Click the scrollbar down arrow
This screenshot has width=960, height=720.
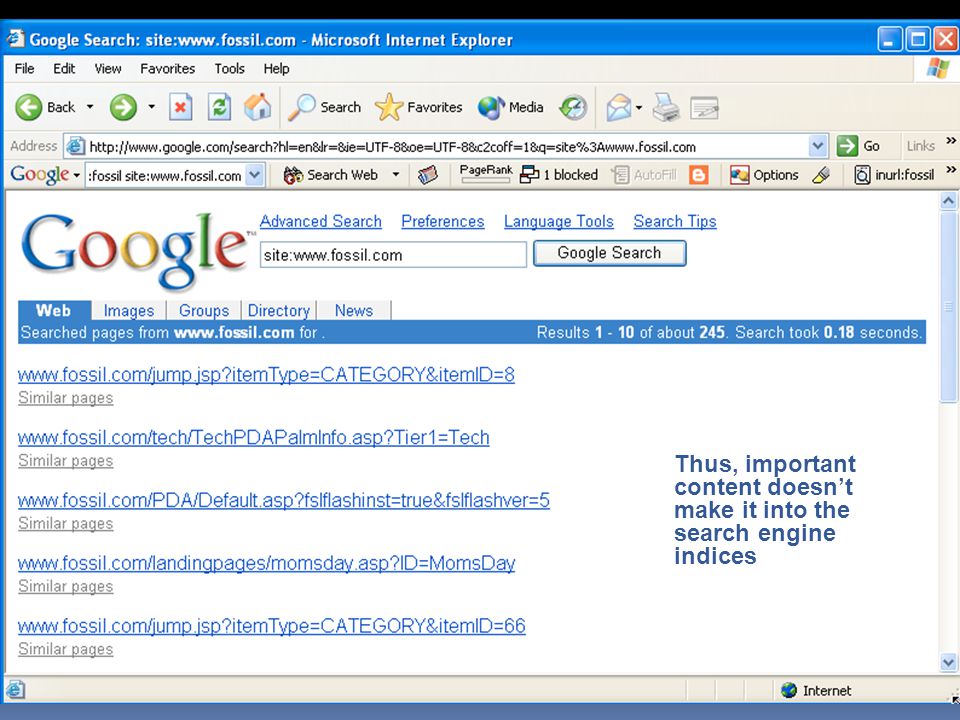click(x=948, y=662)
